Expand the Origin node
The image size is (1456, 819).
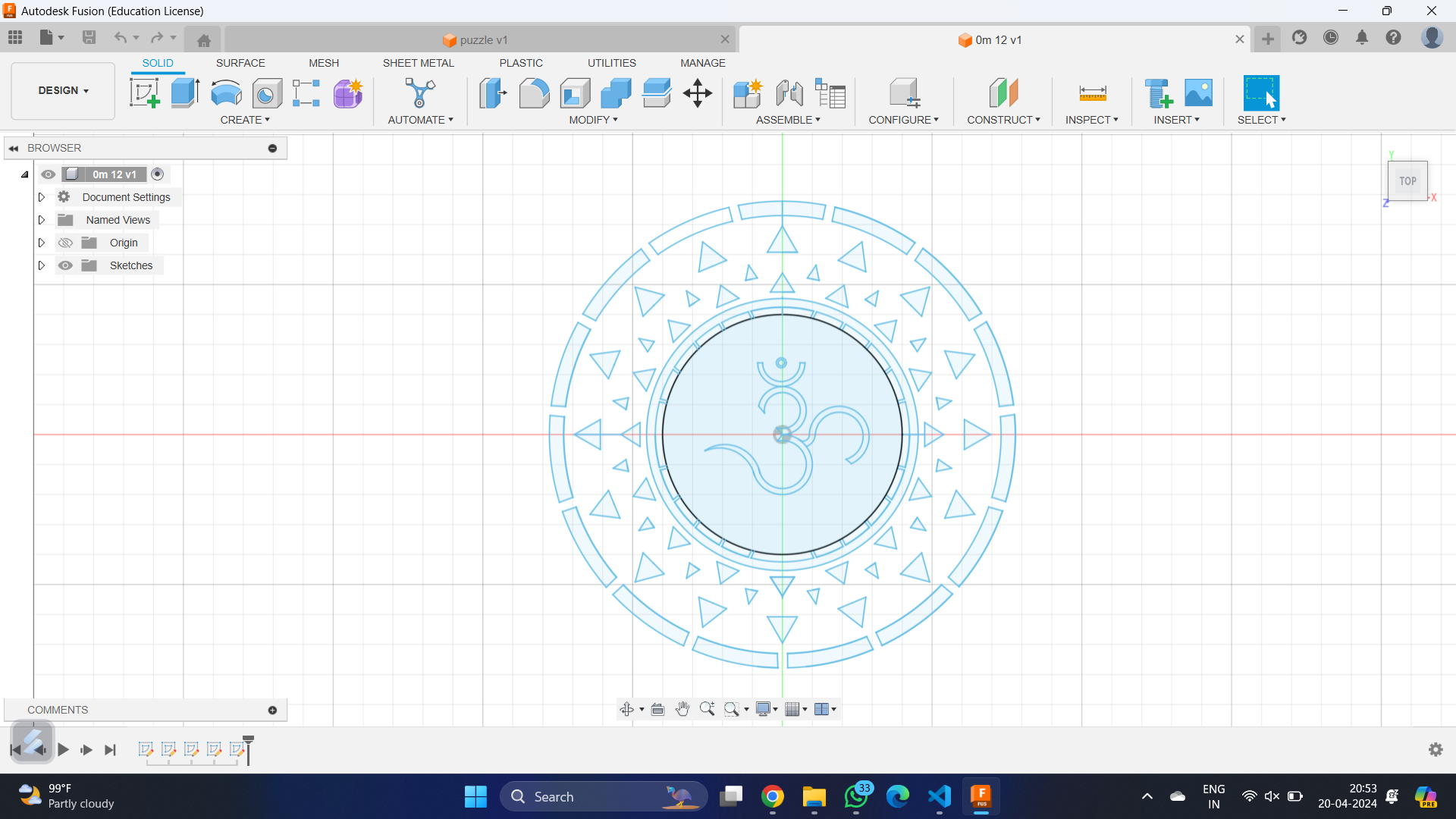[42, 243]
